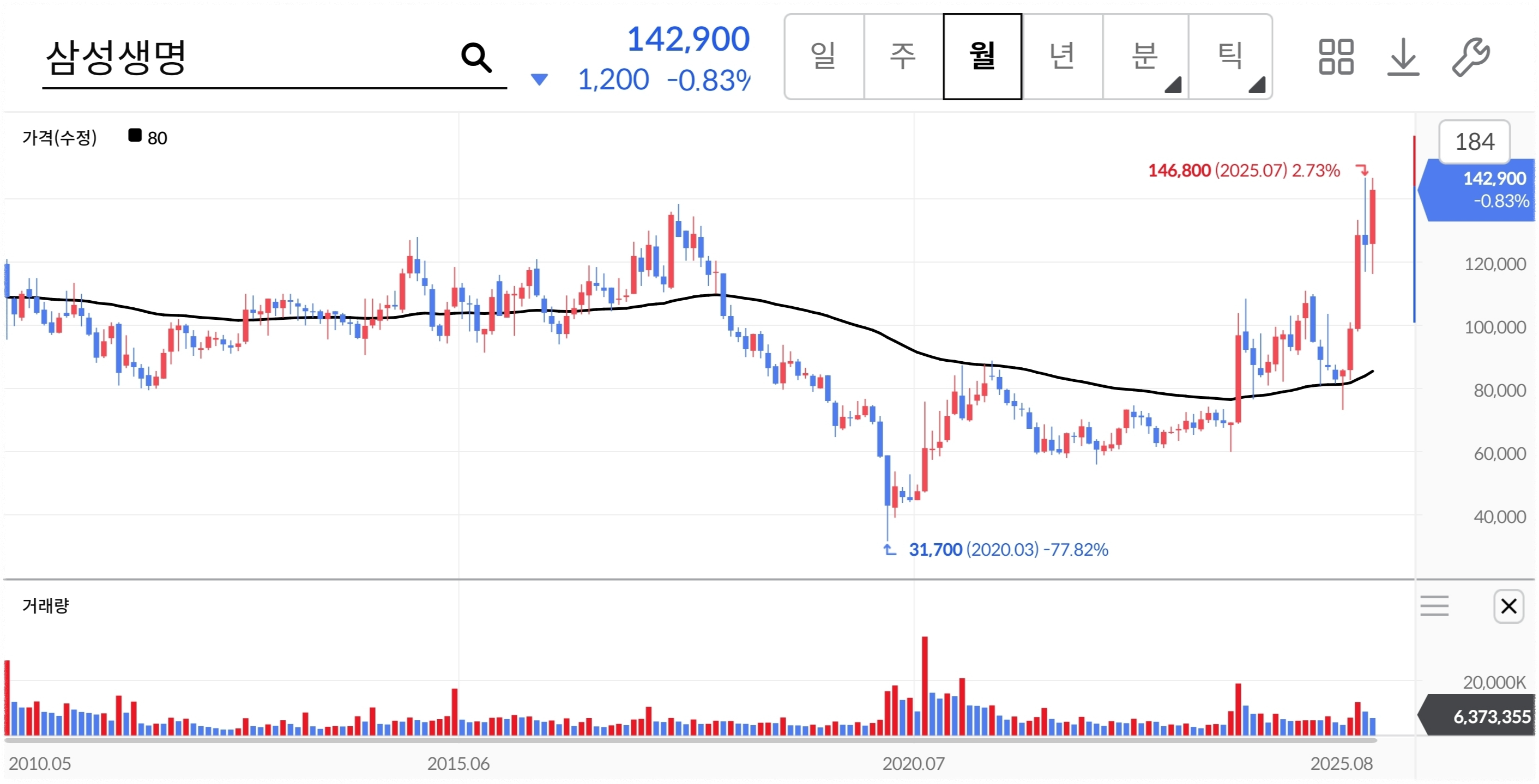
Task: Open the wrench settings icon
Action: point(1470,57)
